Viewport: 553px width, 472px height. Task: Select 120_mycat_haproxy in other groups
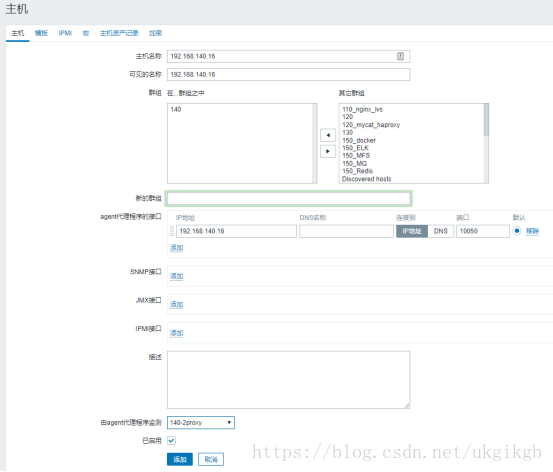coord(371,125)
